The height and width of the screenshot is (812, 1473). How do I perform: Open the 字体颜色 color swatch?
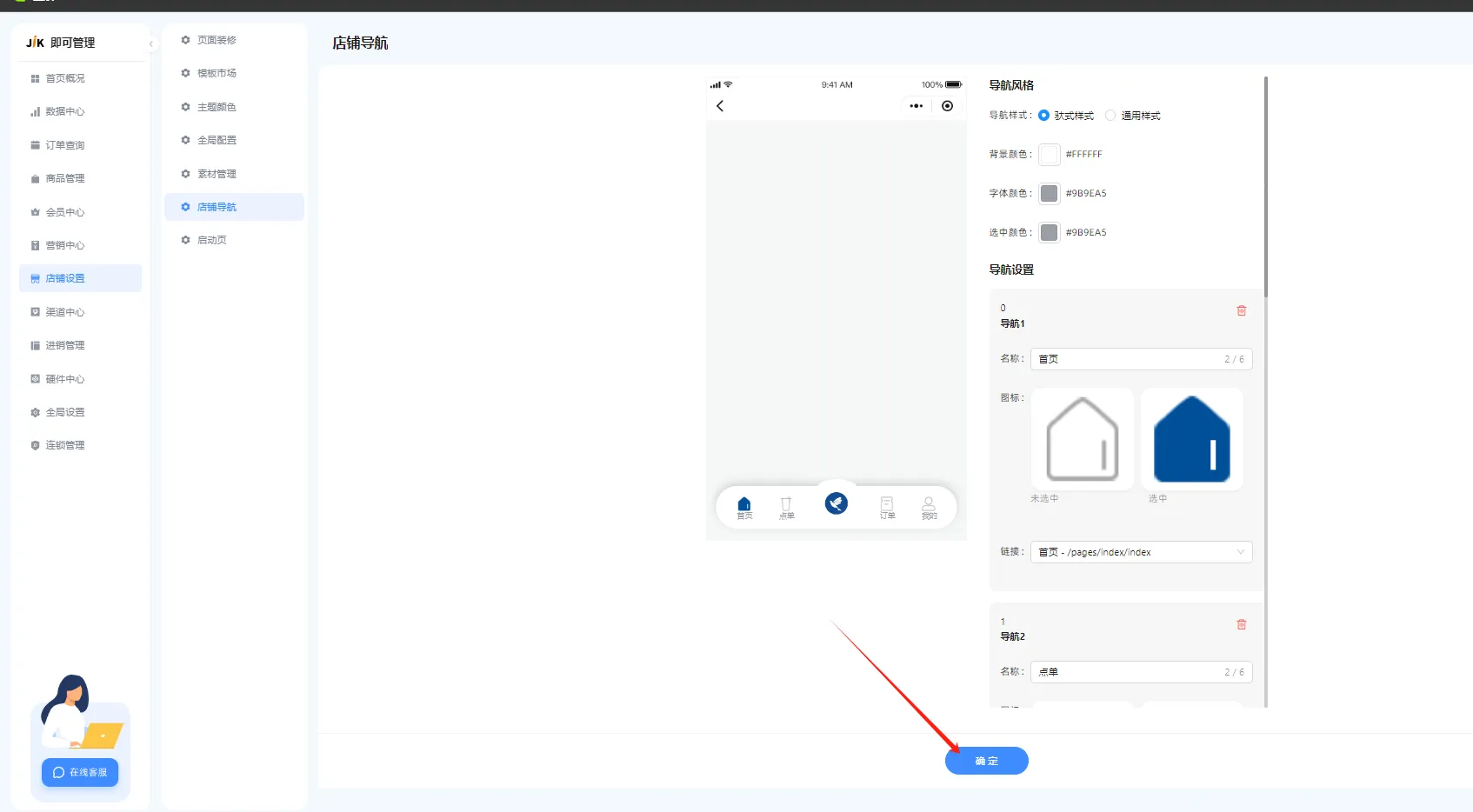1049,193
